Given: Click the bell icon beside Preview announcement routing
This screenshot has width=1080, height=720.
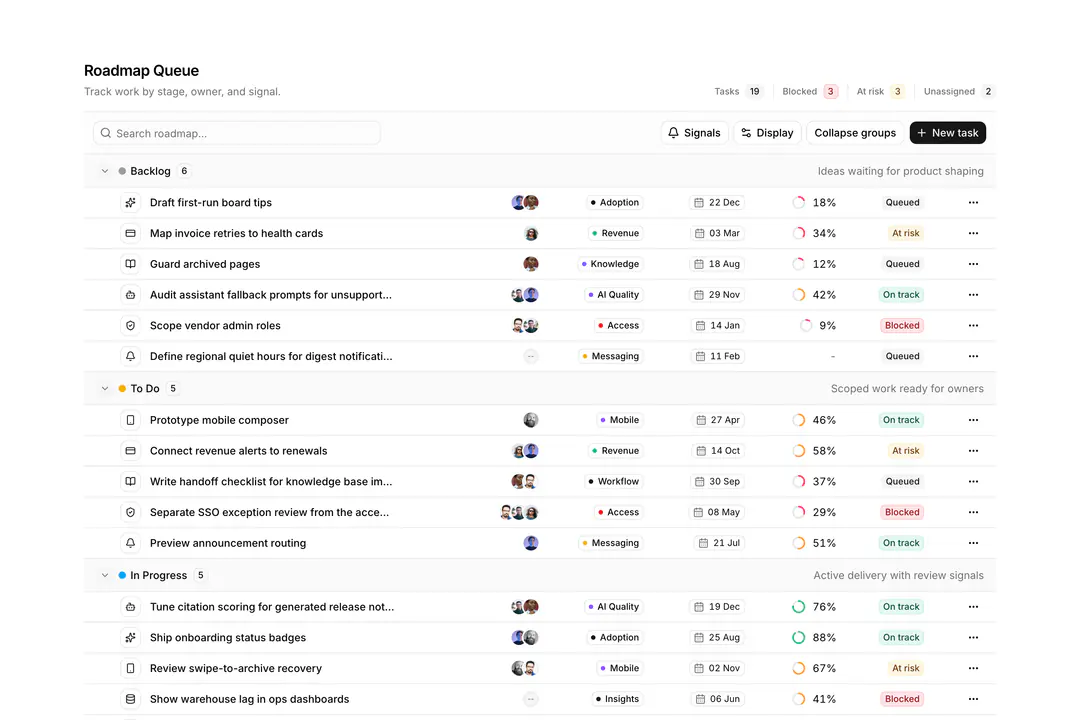Looking at the screenshot, I should point(130,543).
